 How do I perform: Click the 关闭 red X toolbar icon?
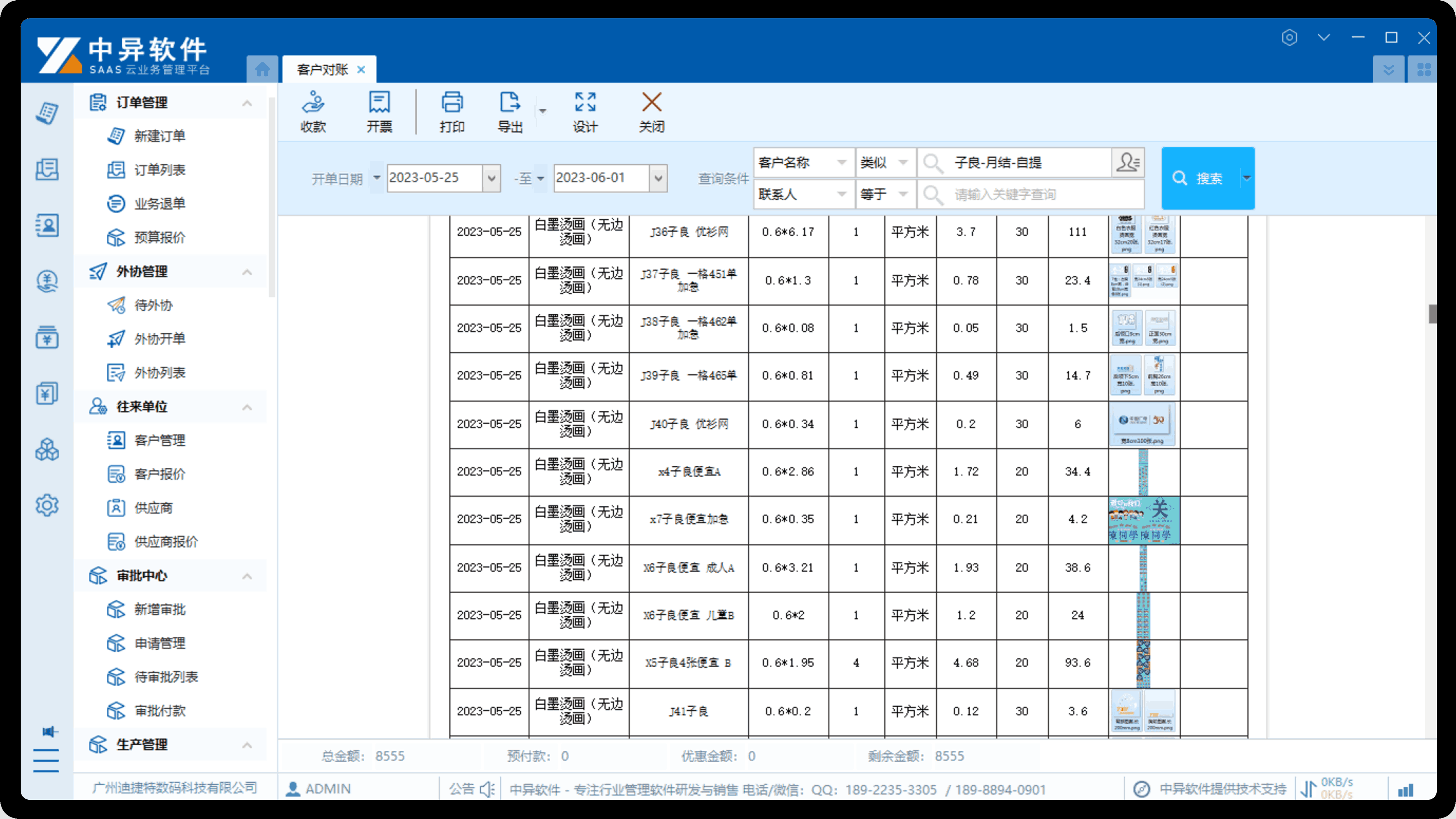point(652,111)
